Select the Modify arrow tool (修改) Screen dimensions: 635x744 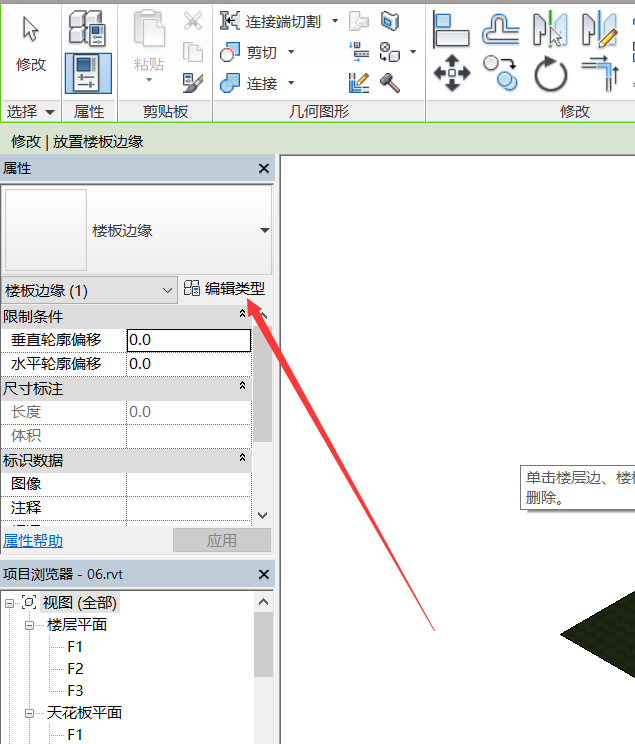point(30,45)
